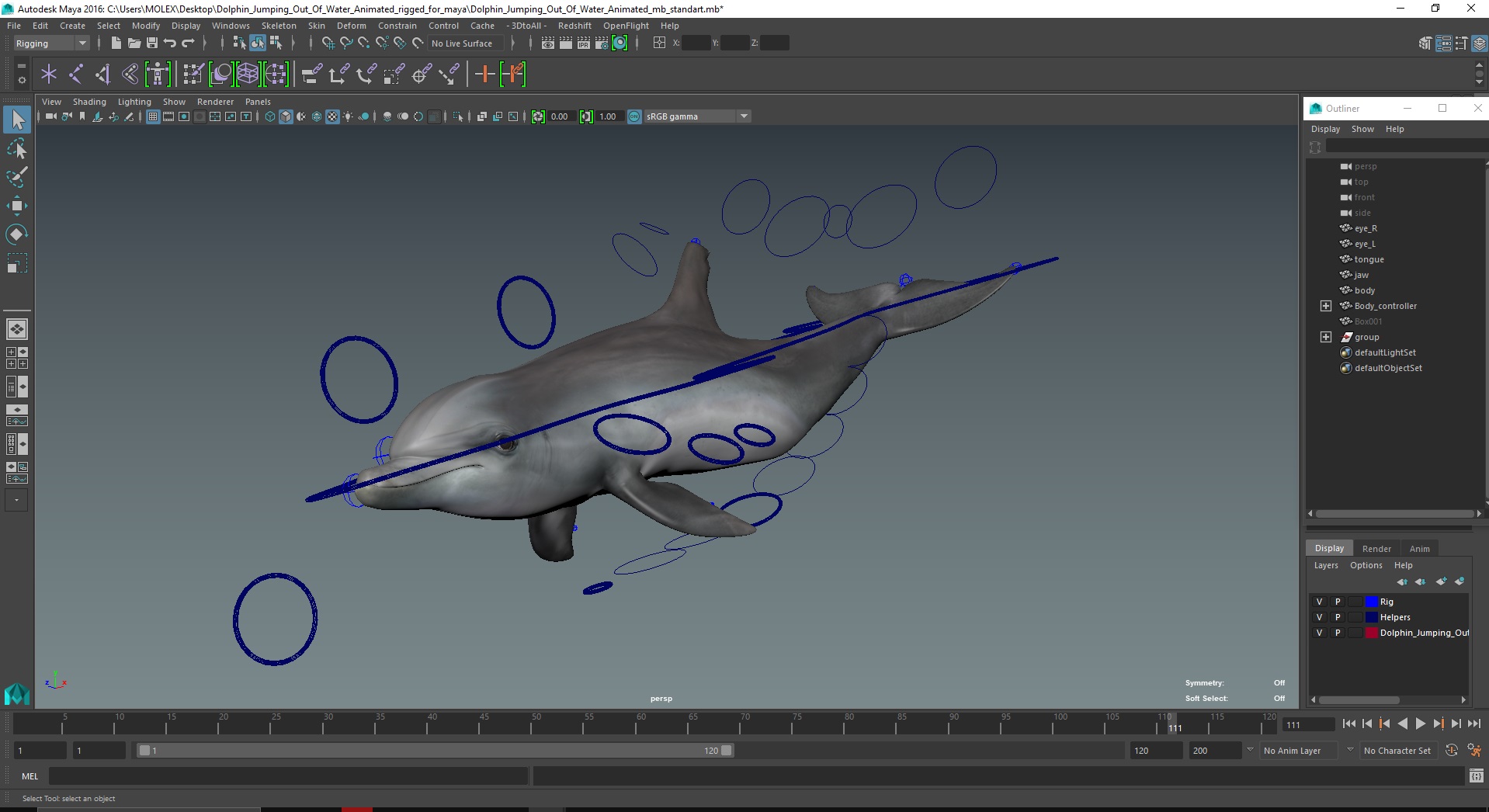This screenshot has height=812, width=1489.
Task: Activate the Rotate tool in toolbox
Action: click(17, 234)
